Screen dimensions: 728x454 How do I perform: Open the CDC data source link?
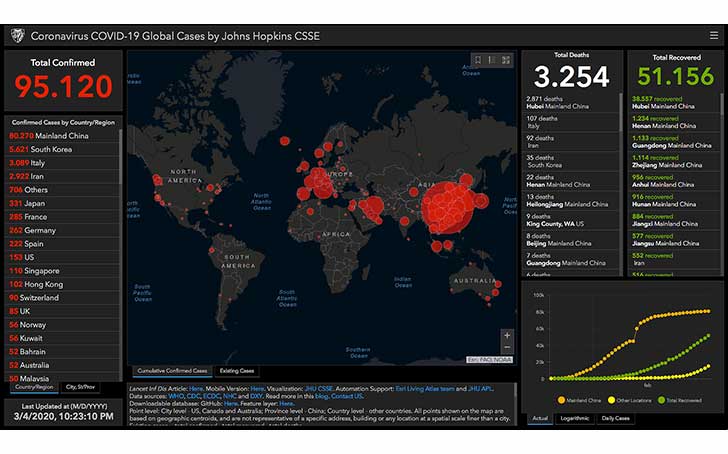click(x=193, y=396)
